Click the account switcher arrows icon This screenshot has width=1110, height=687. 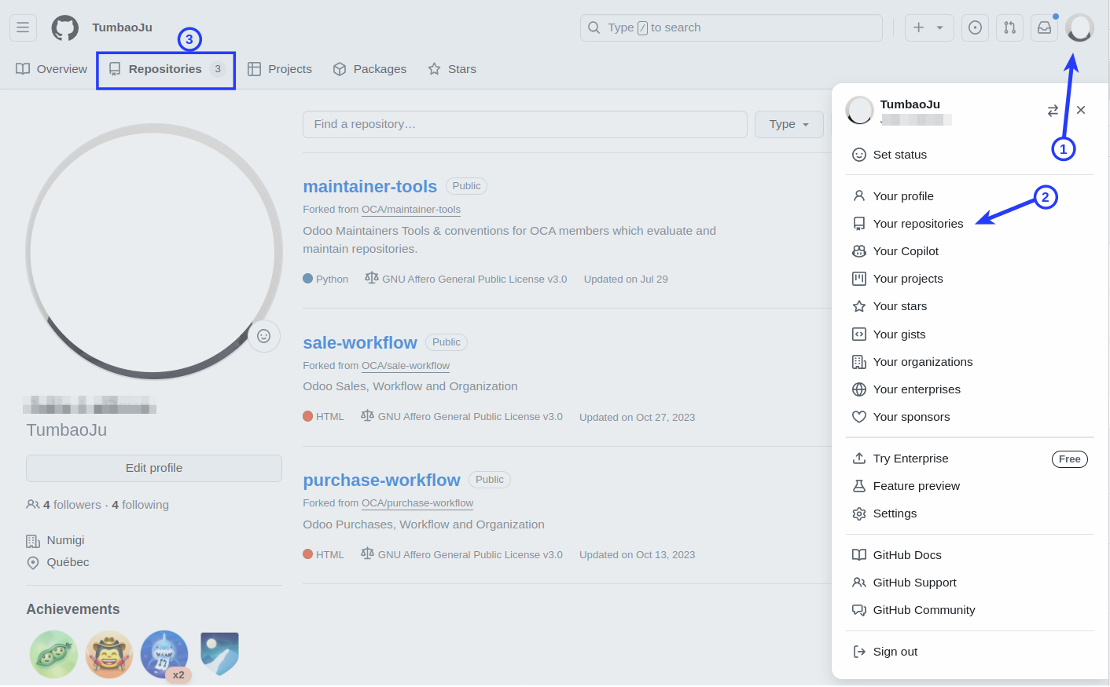coord(1053,110)
